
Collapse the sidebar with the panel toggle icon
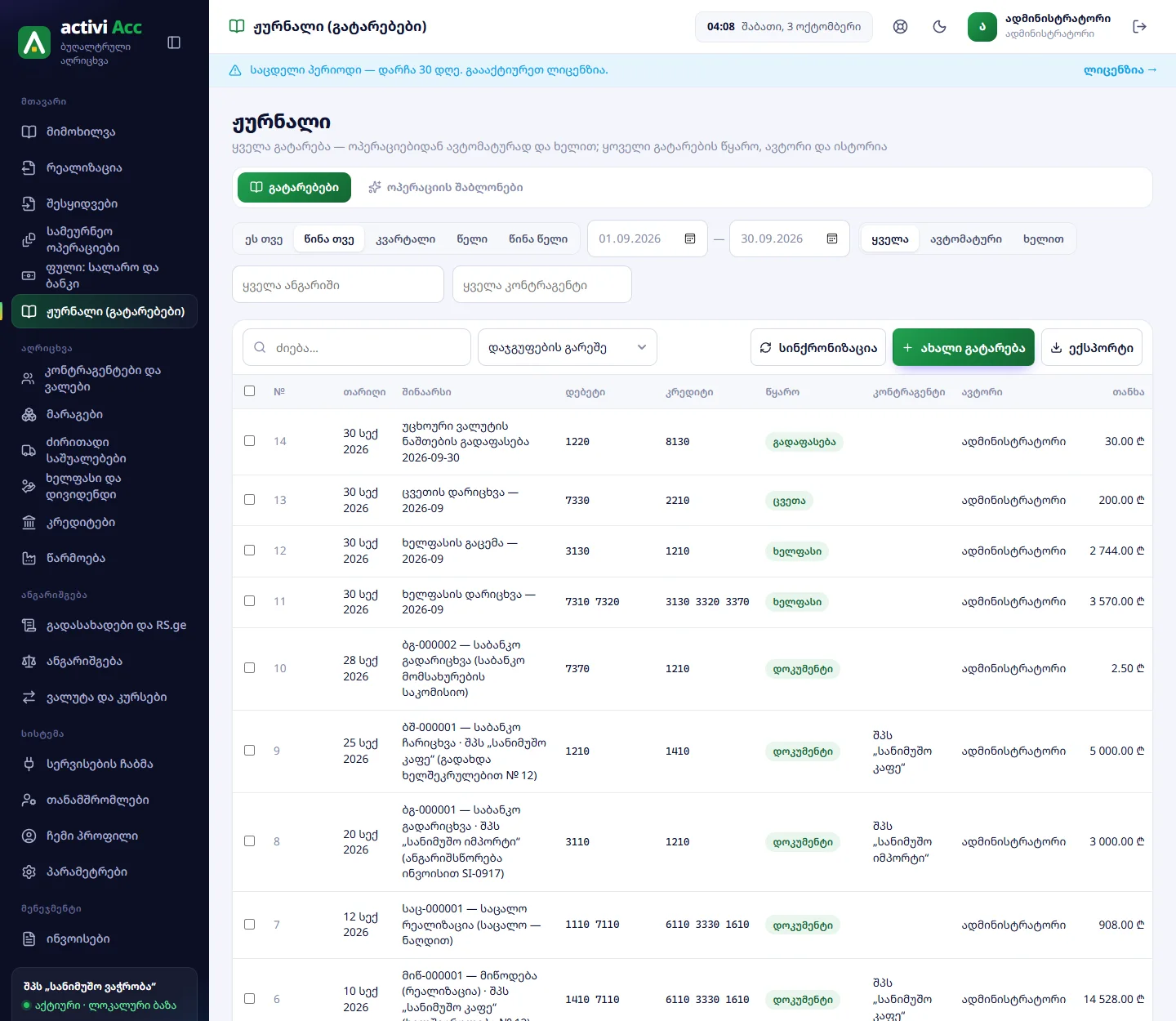[174, 42]
